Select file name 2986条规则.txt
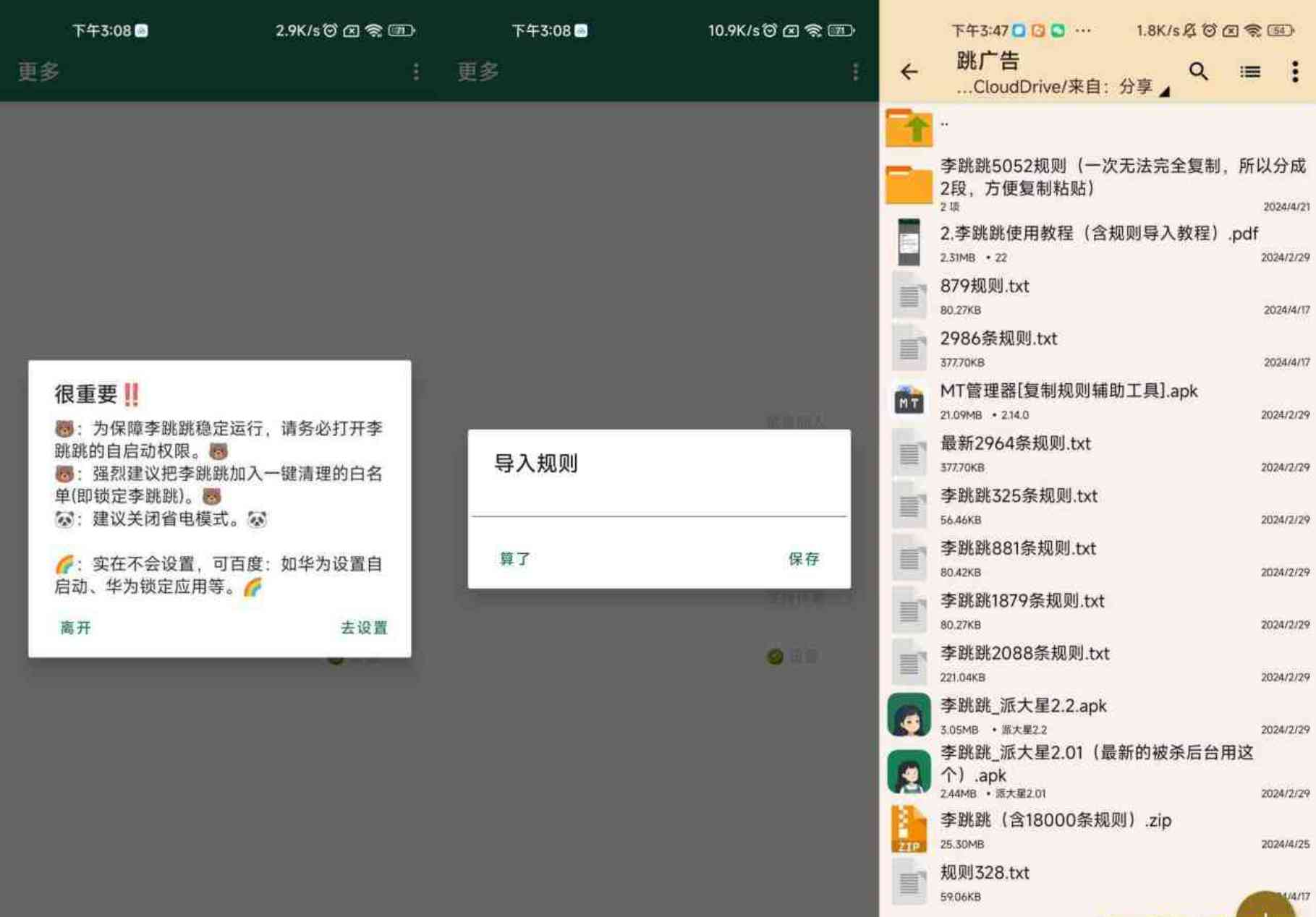 (x=998, y=338)
